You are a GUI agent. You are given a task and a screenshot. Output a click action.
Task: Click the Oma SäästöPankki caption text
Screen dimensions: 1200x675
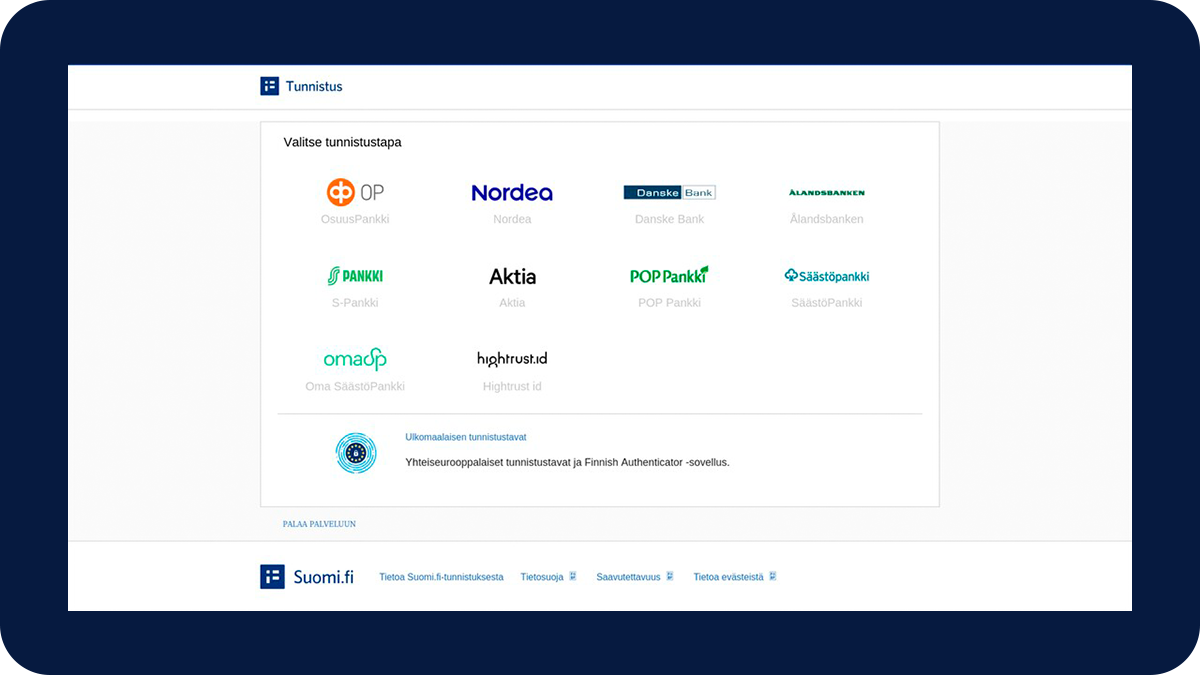(355, 386)
